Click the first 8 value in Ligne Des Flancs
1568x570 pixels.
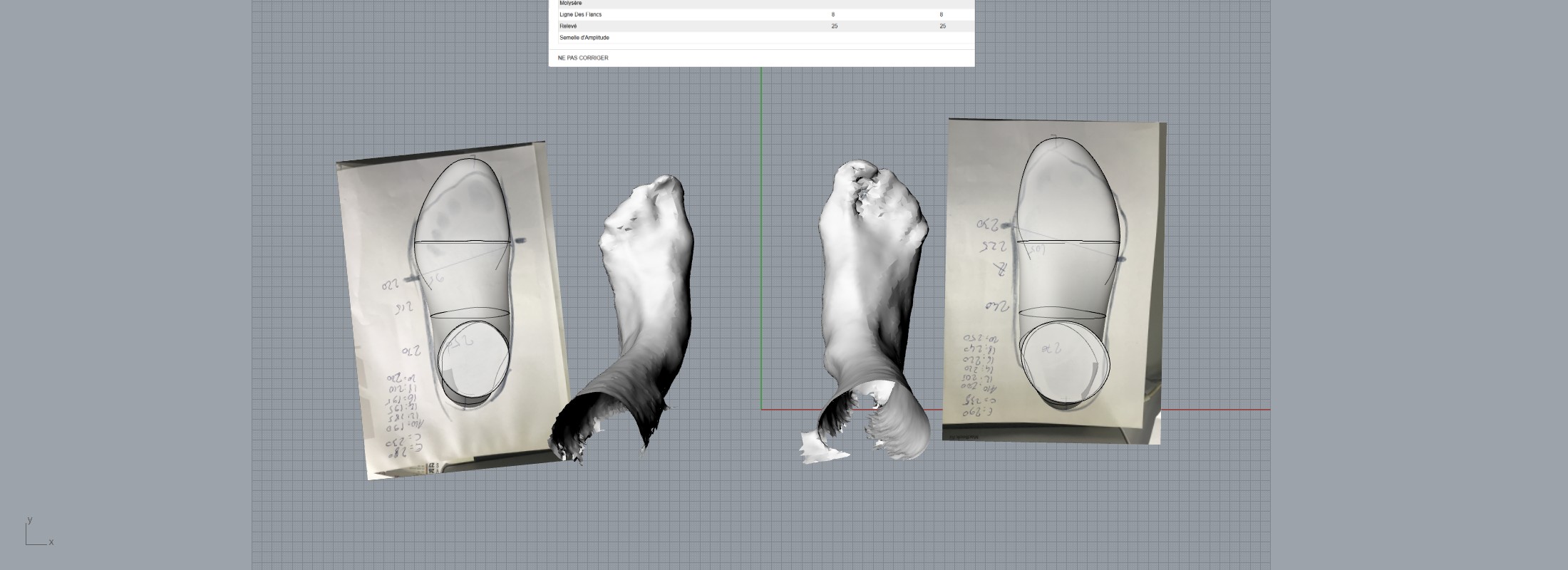coord(833,14)
